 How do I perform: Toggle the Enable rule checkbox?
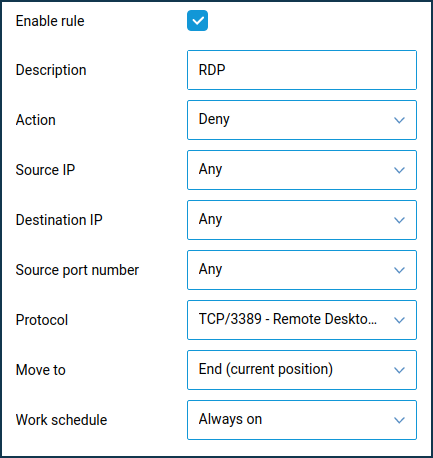point(197,21)
